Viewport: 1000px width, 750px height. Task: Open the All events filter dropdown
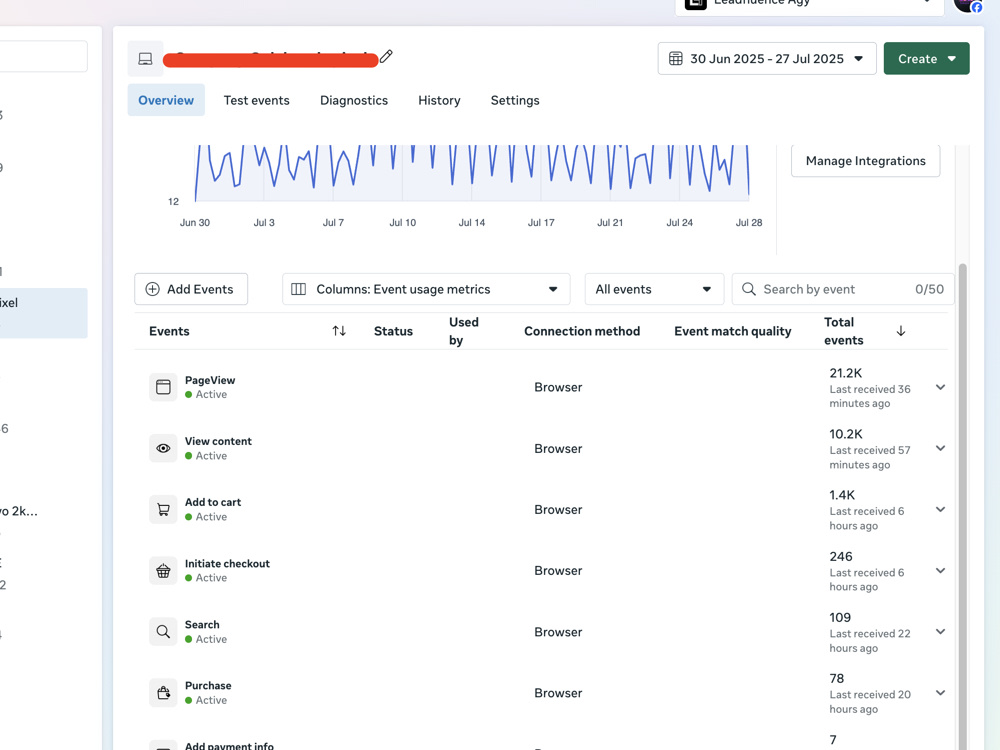pyautogui.click(x=654, y=289)
